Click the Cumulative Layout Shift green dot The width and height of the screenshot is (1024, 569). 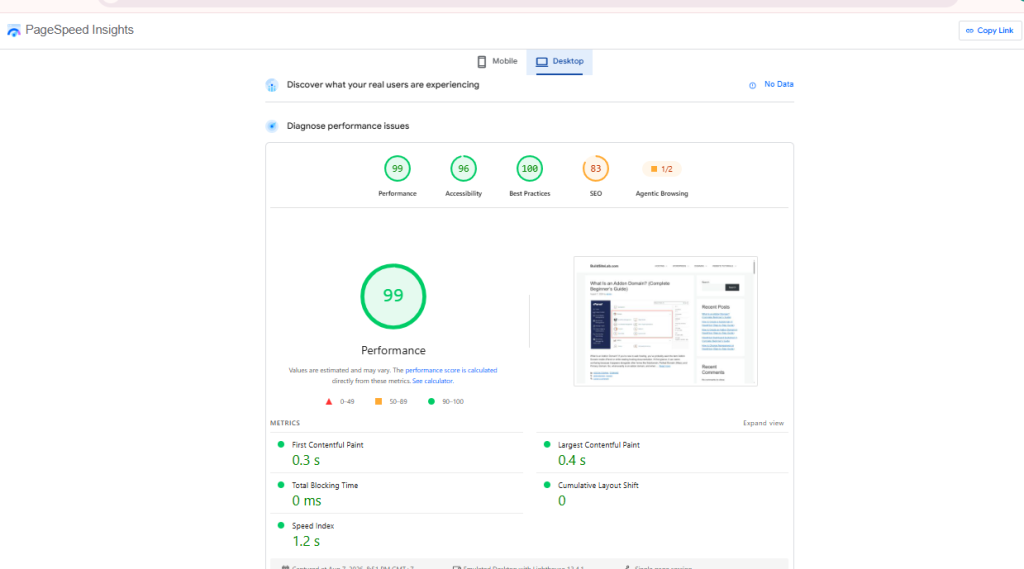[547, 485]
